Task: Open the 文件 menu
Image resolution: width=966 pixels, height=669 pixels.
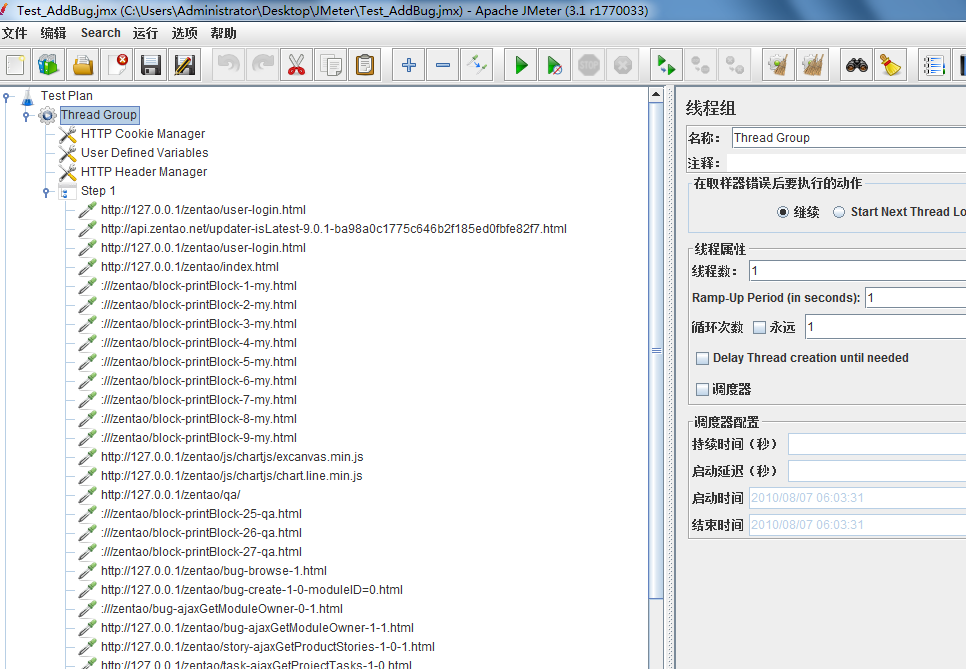Action: pos(15,33)
